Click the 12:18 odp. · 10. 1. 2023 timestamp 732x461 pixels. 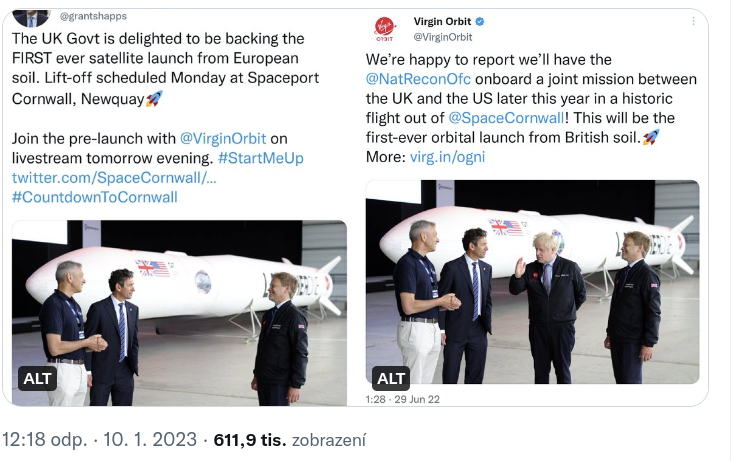(98, 439)
